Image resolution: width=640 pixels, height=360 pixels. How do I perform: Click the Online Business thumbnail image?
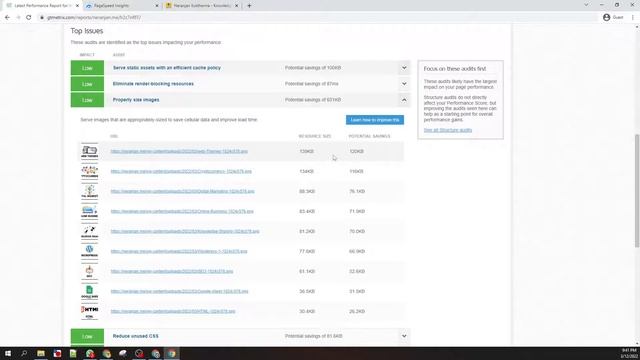click(x=89, y=211)
